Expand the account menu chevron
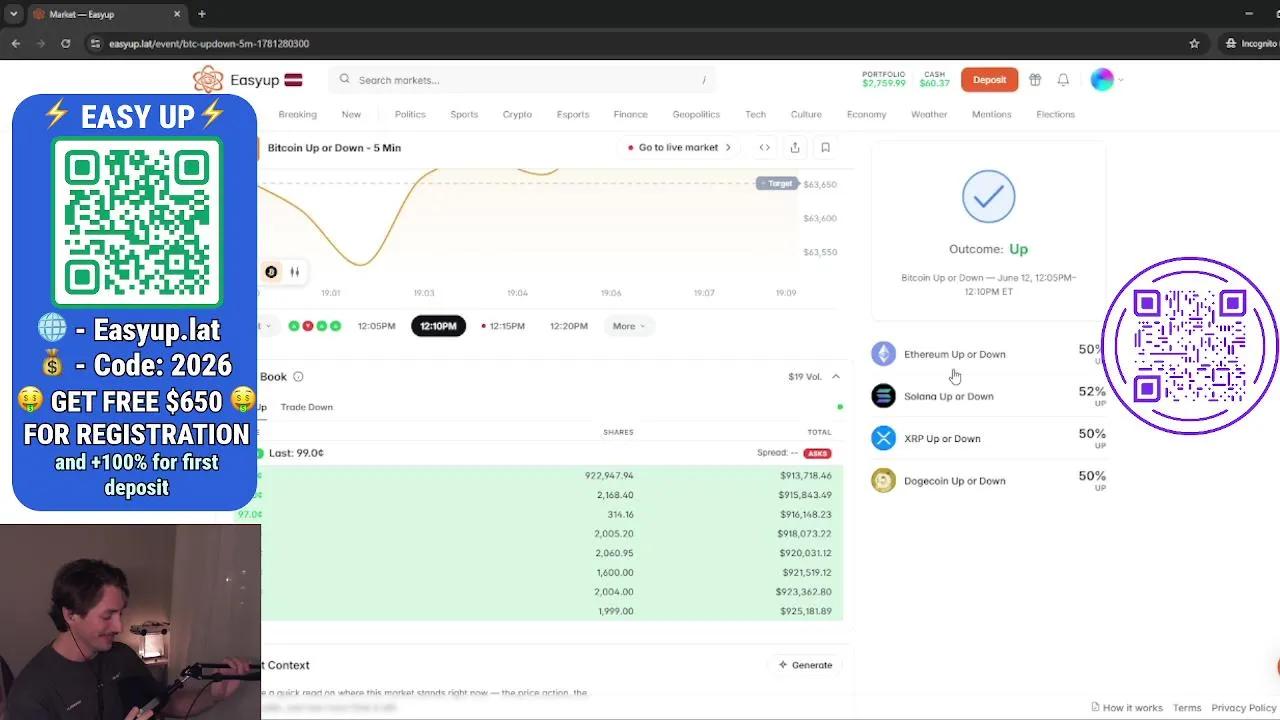This screenshot has height=720, width=1280. (x=1120, y=80)
